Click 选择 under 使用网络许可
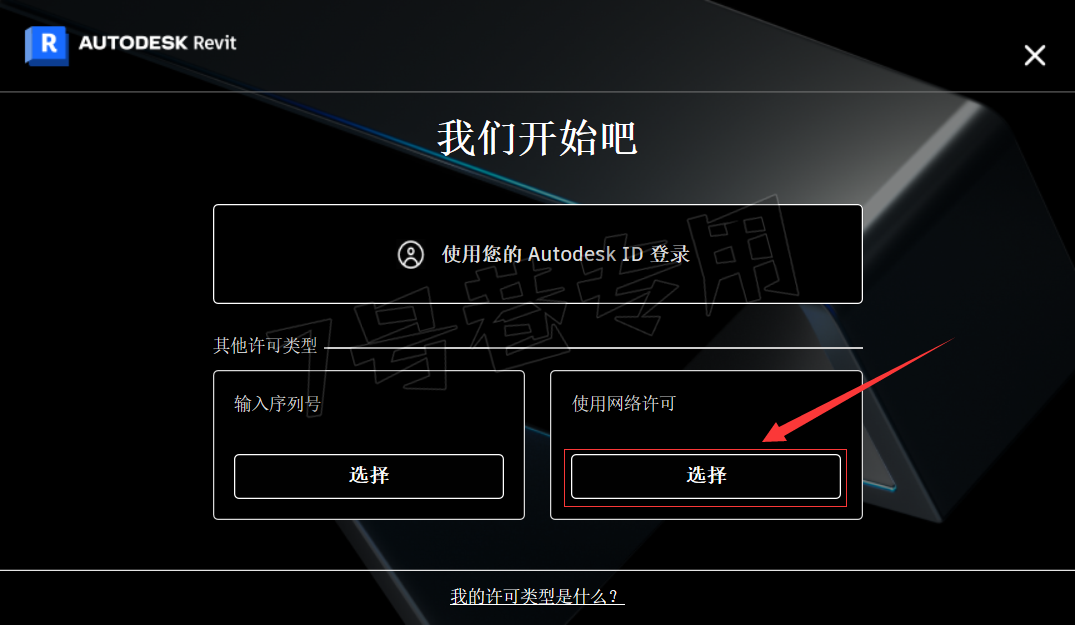The height and width of the screenshot is (625, 1075). tap(705, 476)
